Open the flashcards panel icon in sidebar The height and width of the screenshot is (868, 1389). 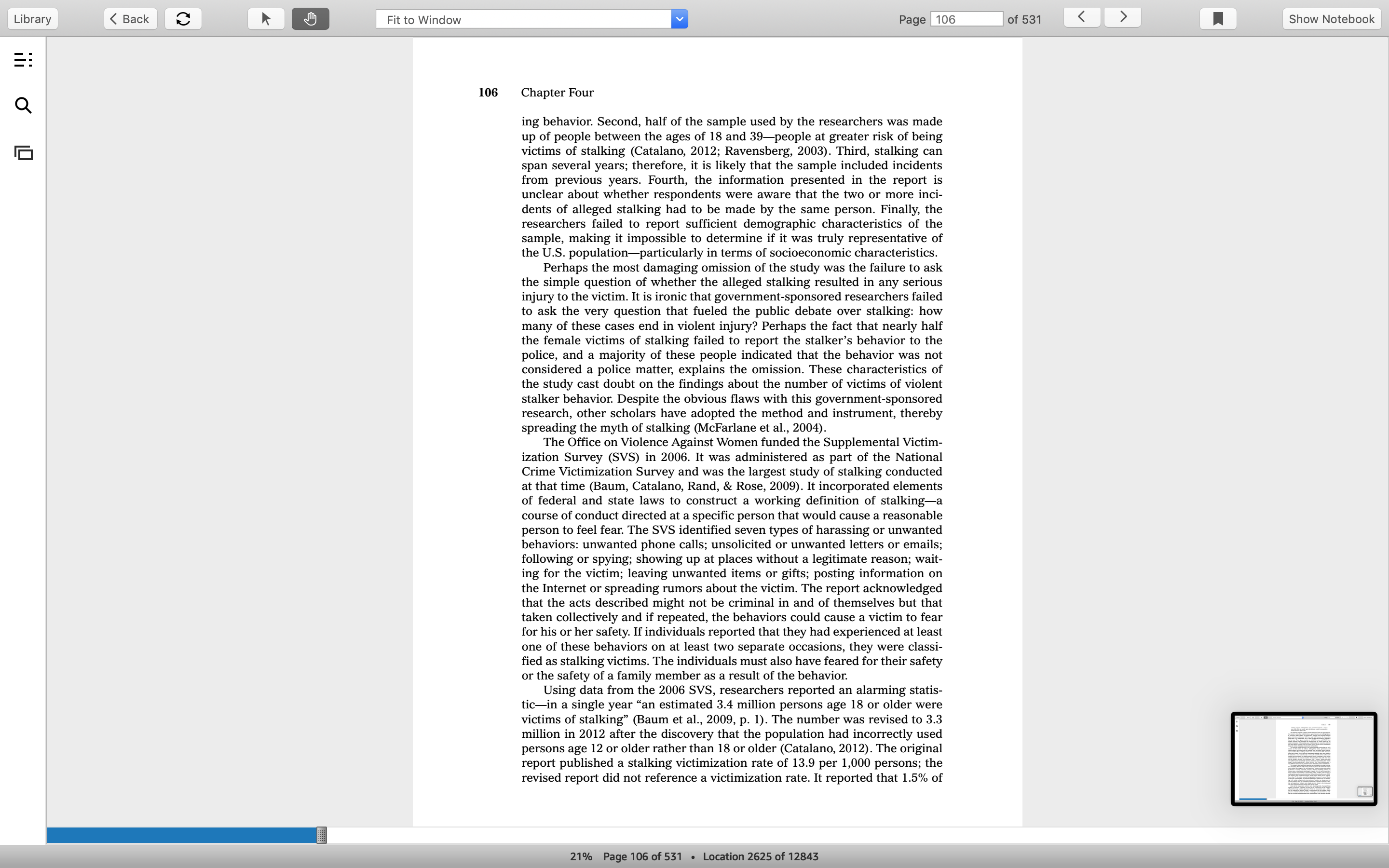pos(23,153)
